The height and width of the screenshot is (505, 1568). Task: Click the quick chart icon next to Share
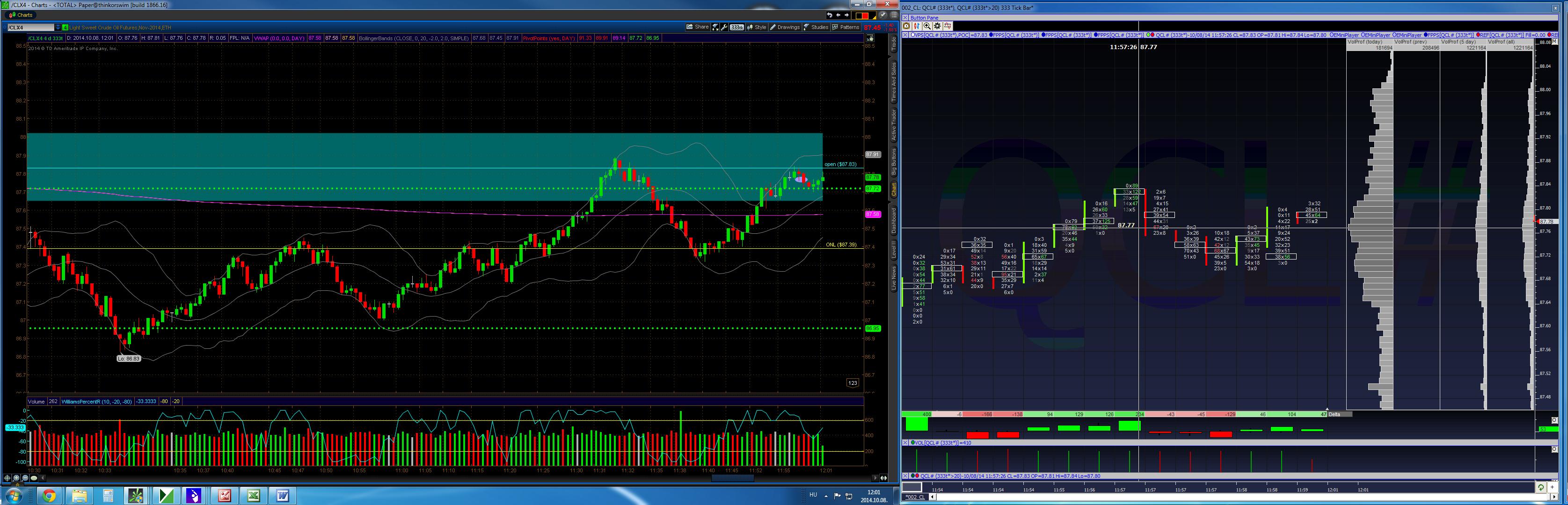pyautogui.click(x=716, y=28)
